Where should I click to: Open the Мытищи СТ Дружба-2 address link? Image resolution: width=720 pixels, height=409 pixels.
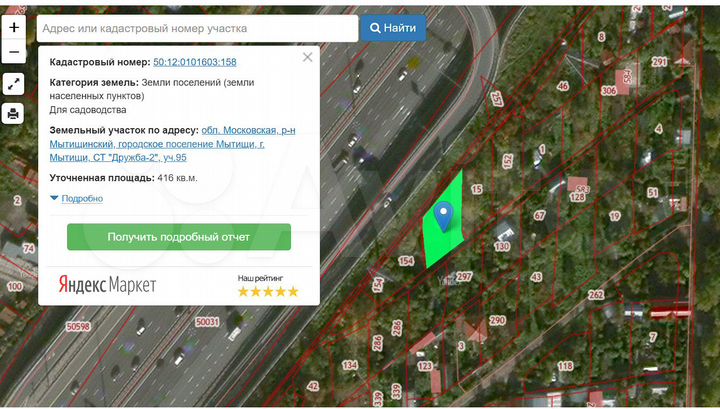point(172,144)
